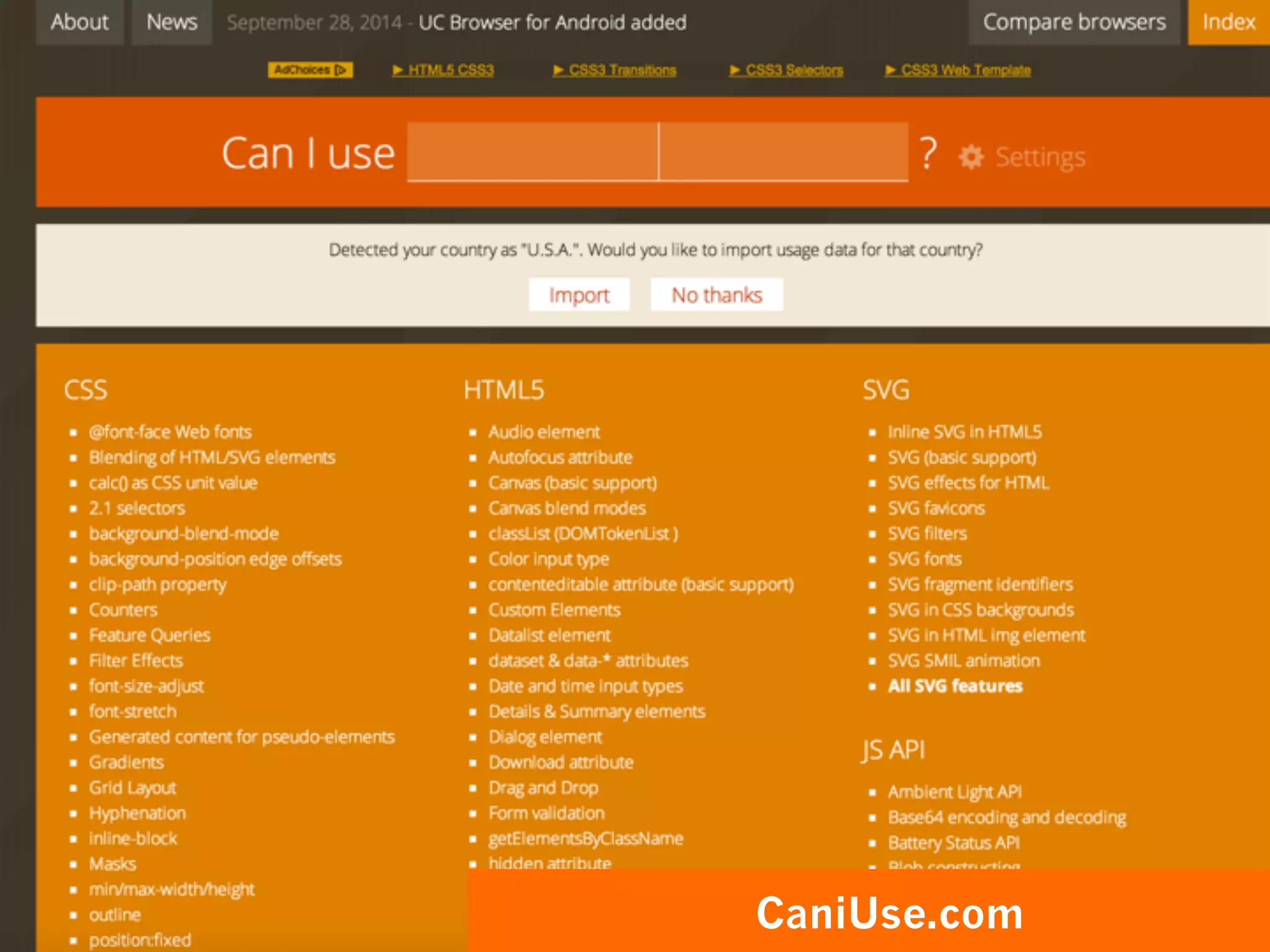
Task: Open SVG favicons link
Action: click(936, 508)
